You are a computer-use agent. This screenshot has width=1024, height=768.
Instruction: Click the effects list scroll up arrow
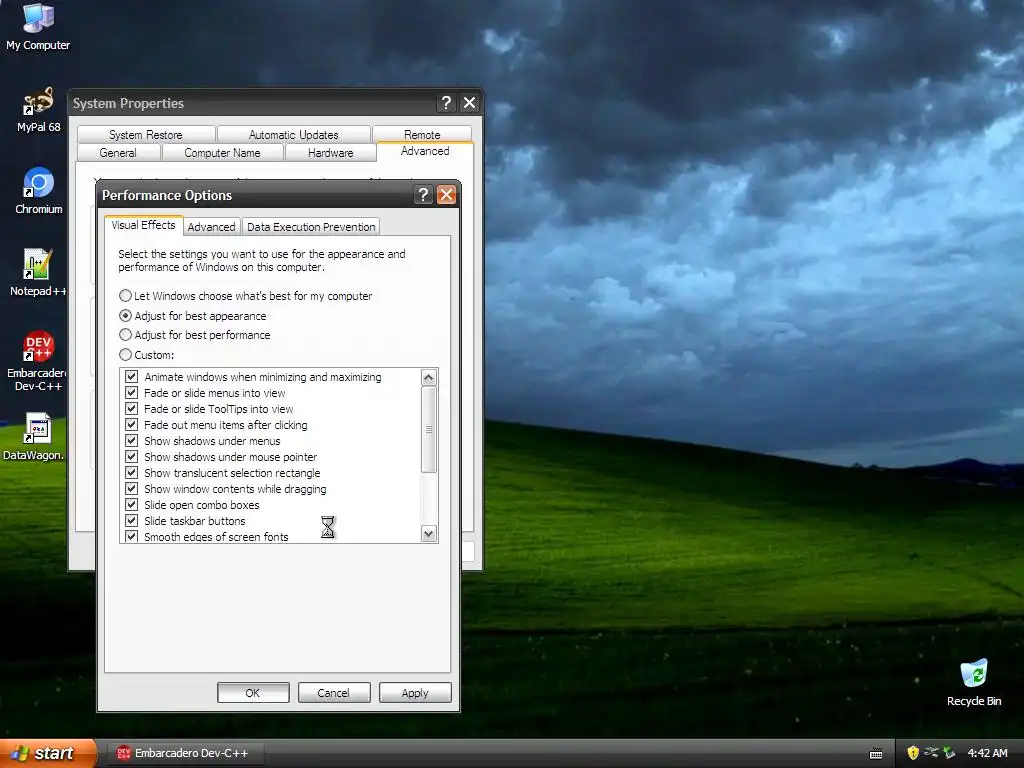[428, 377]
